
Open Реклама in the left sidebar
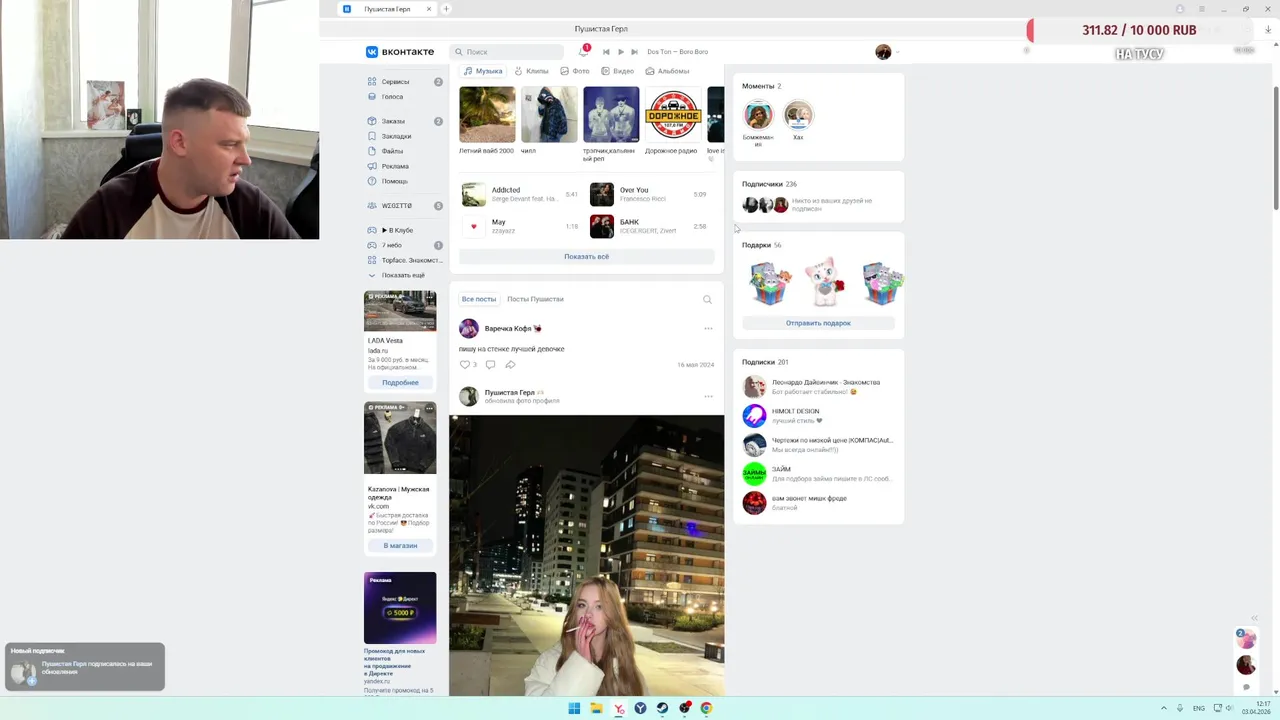click(x=404, y=166)
